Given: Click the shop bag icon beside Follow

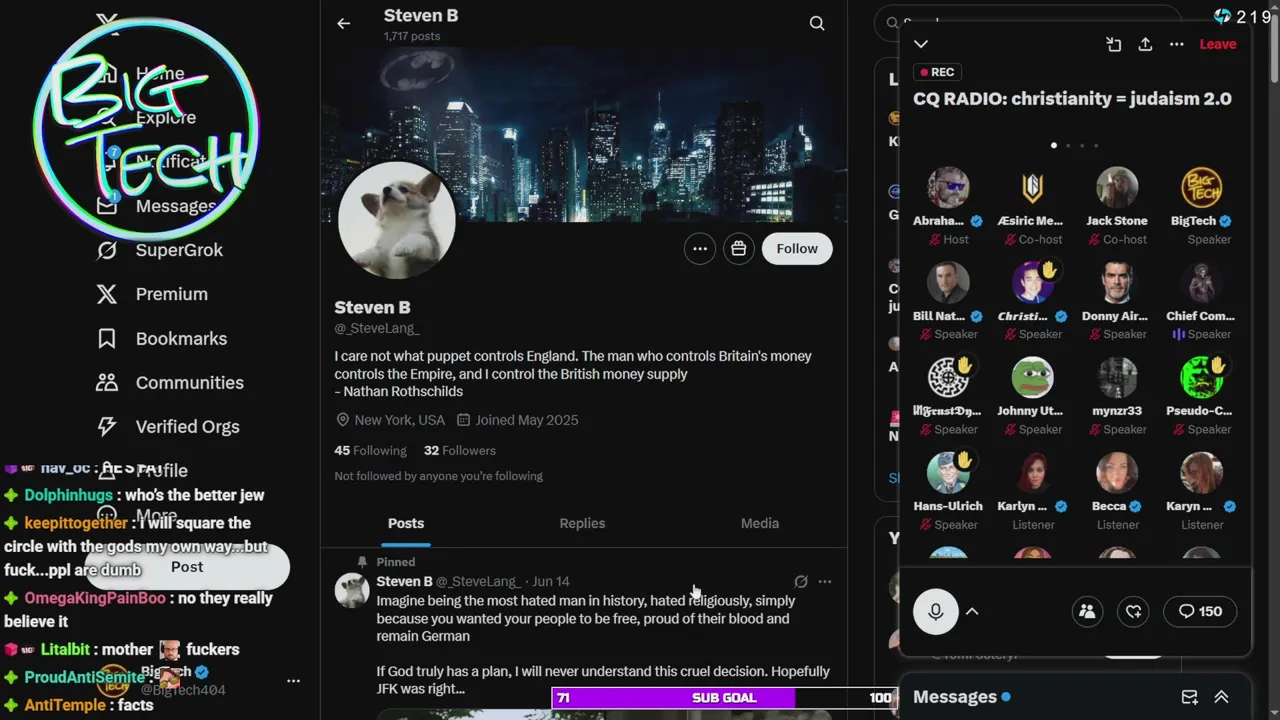Looking at the screenshot, I should [x=739, y=249].
